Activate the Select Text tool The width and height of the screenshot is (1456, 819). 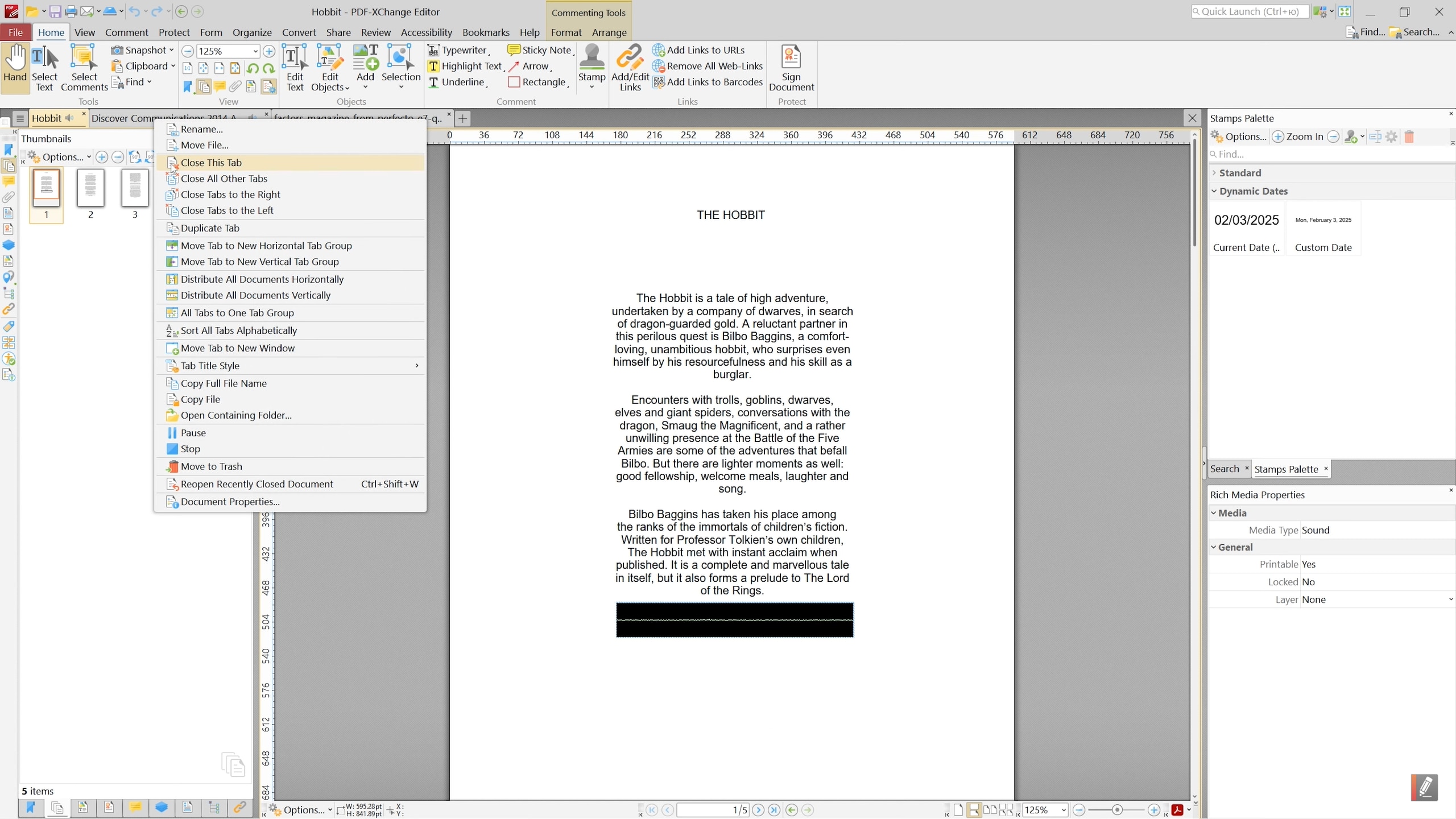(x=44, y=65)
